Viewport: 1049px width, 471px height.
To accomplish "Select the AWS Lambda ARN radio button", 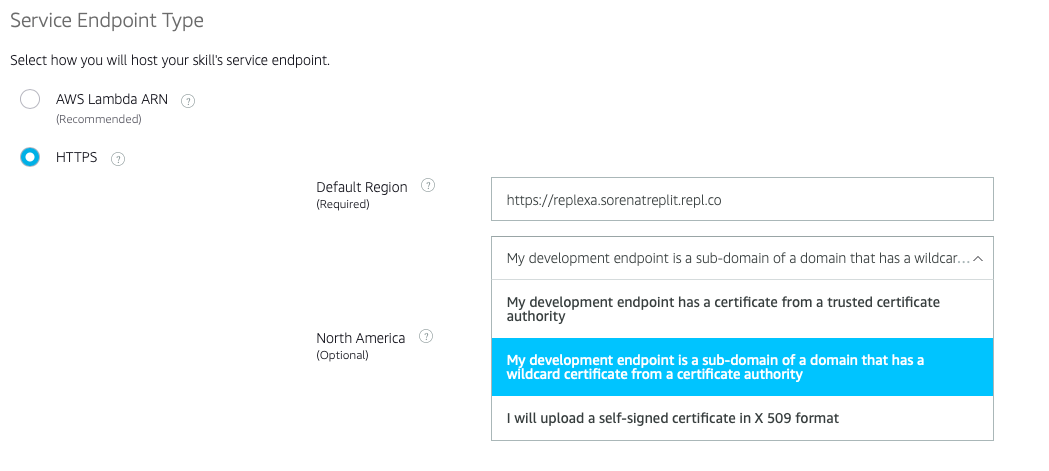I will click(30, 100).
